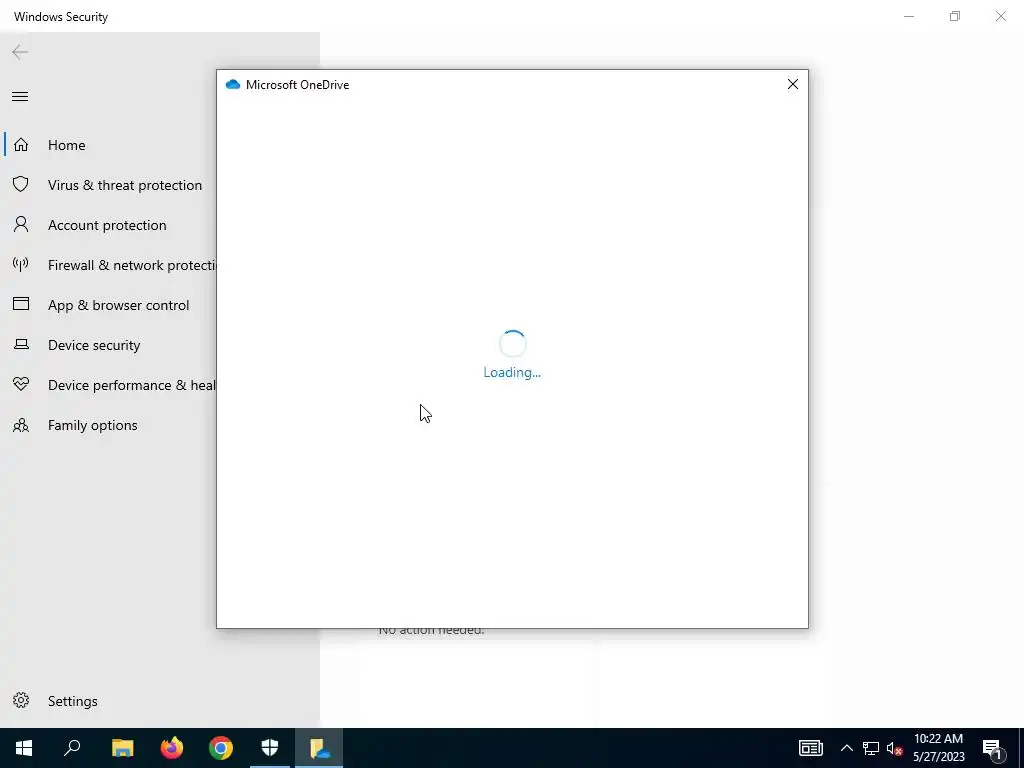Select the Firewall & network antenna icon
This screenshot has width=1024, height=768.
tap(21, 264)
